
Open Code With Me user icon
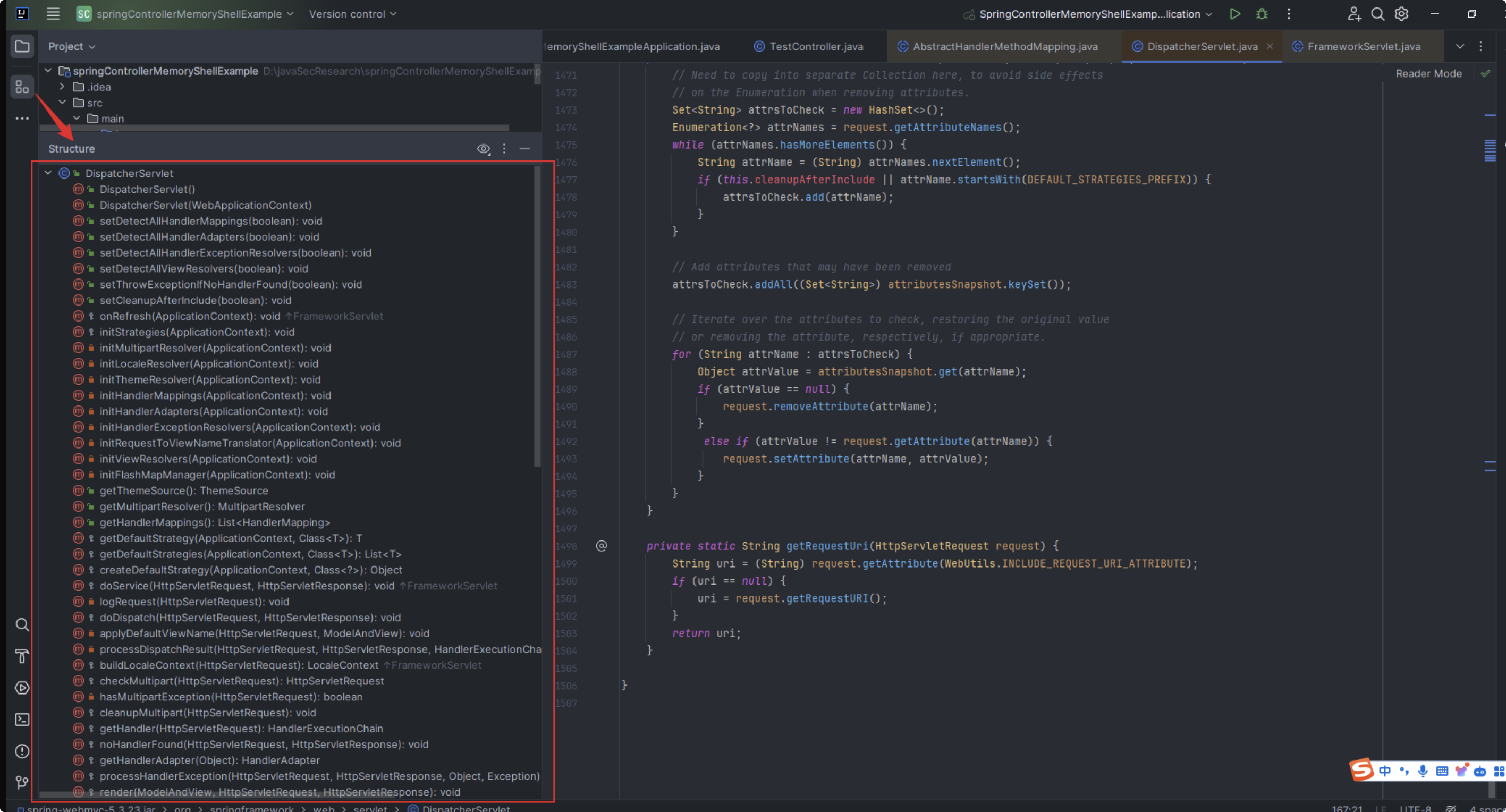point(1354,14)
